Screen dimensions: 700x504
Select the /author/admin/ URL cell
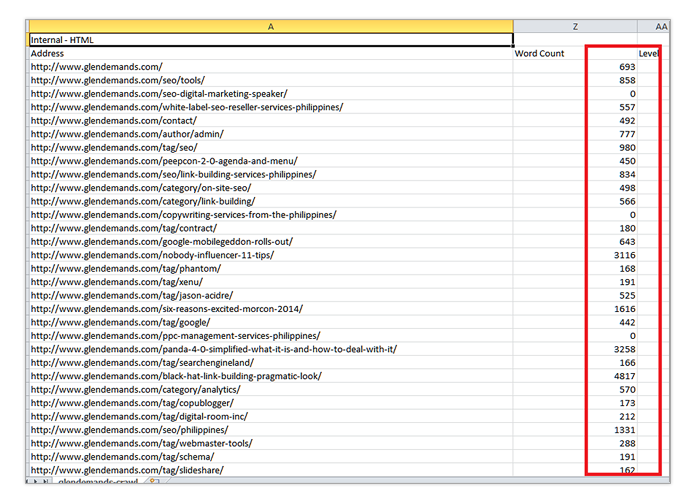[271, 134]
